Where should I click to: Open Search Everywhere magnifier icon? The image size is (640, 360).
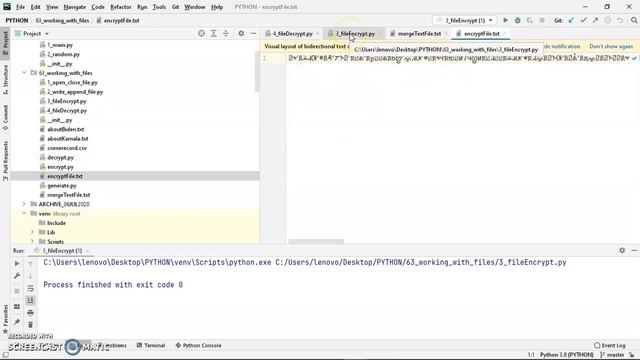pyautogui.click(x=634, y=20)
